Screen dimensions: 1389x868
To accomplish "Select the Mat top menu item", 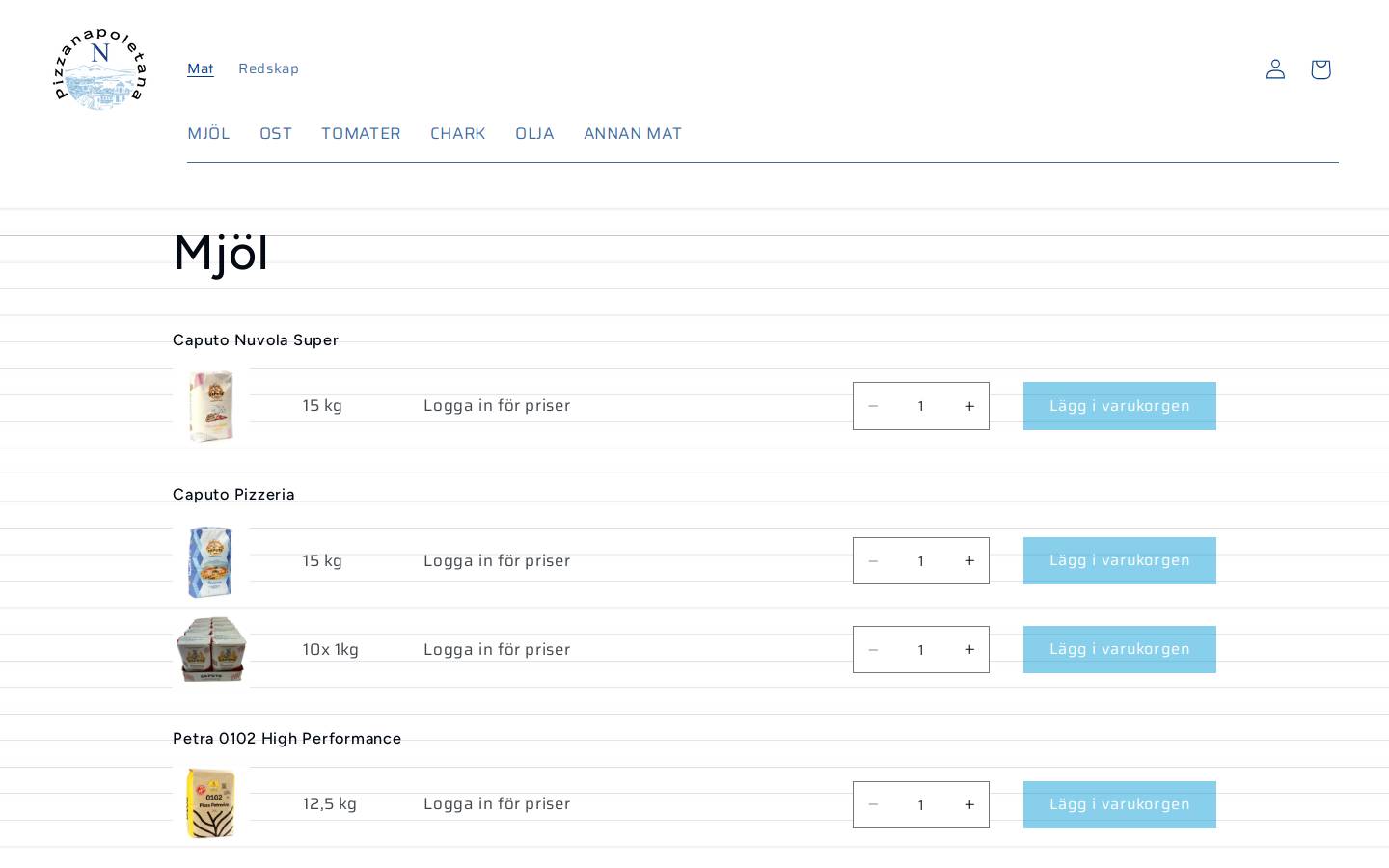I will (x=201, y=68).
